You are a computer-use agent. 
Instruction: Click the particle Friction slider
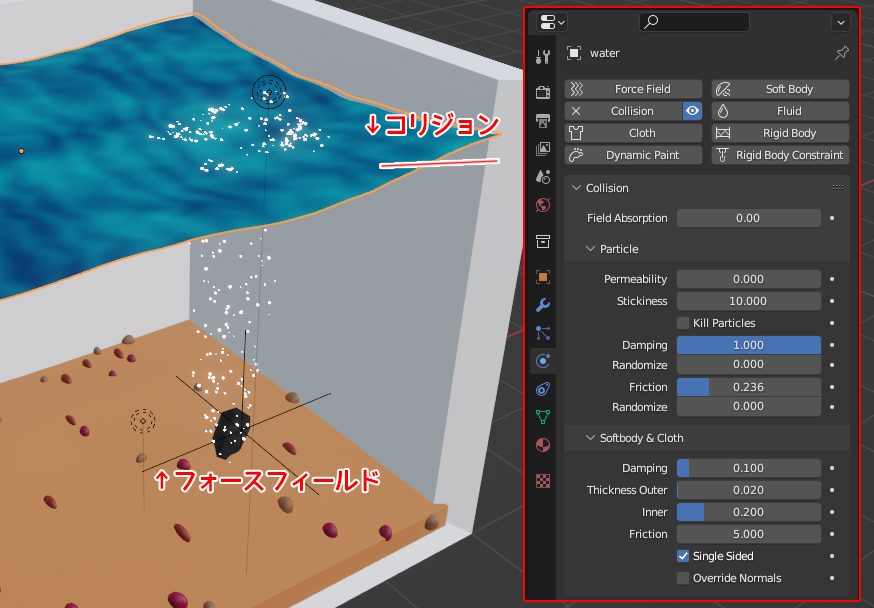pos(748,387)
